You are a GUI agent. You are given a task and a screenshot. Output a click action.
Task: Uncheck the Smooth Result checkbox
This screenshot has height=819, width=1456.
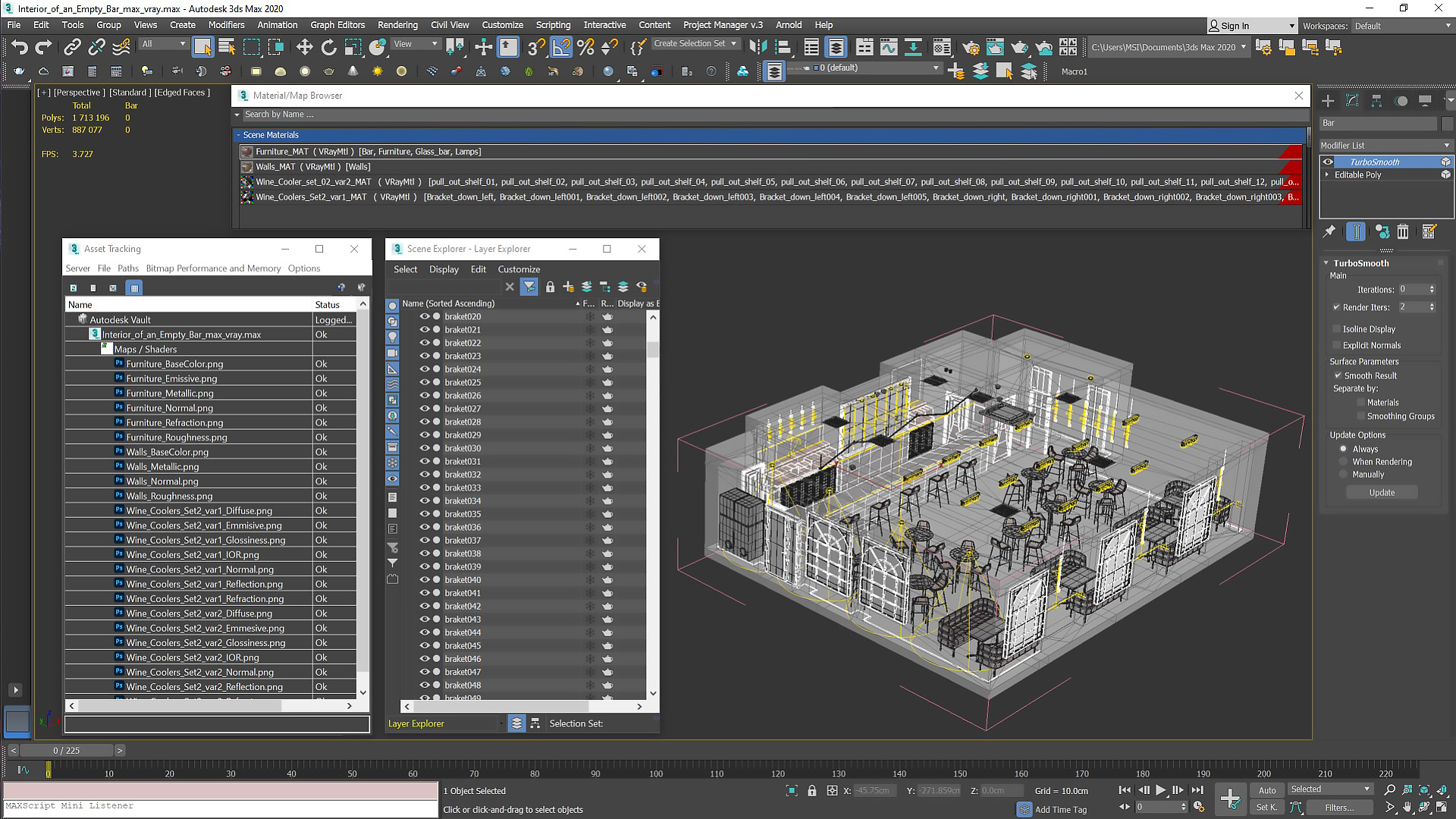coord(1338,375)
